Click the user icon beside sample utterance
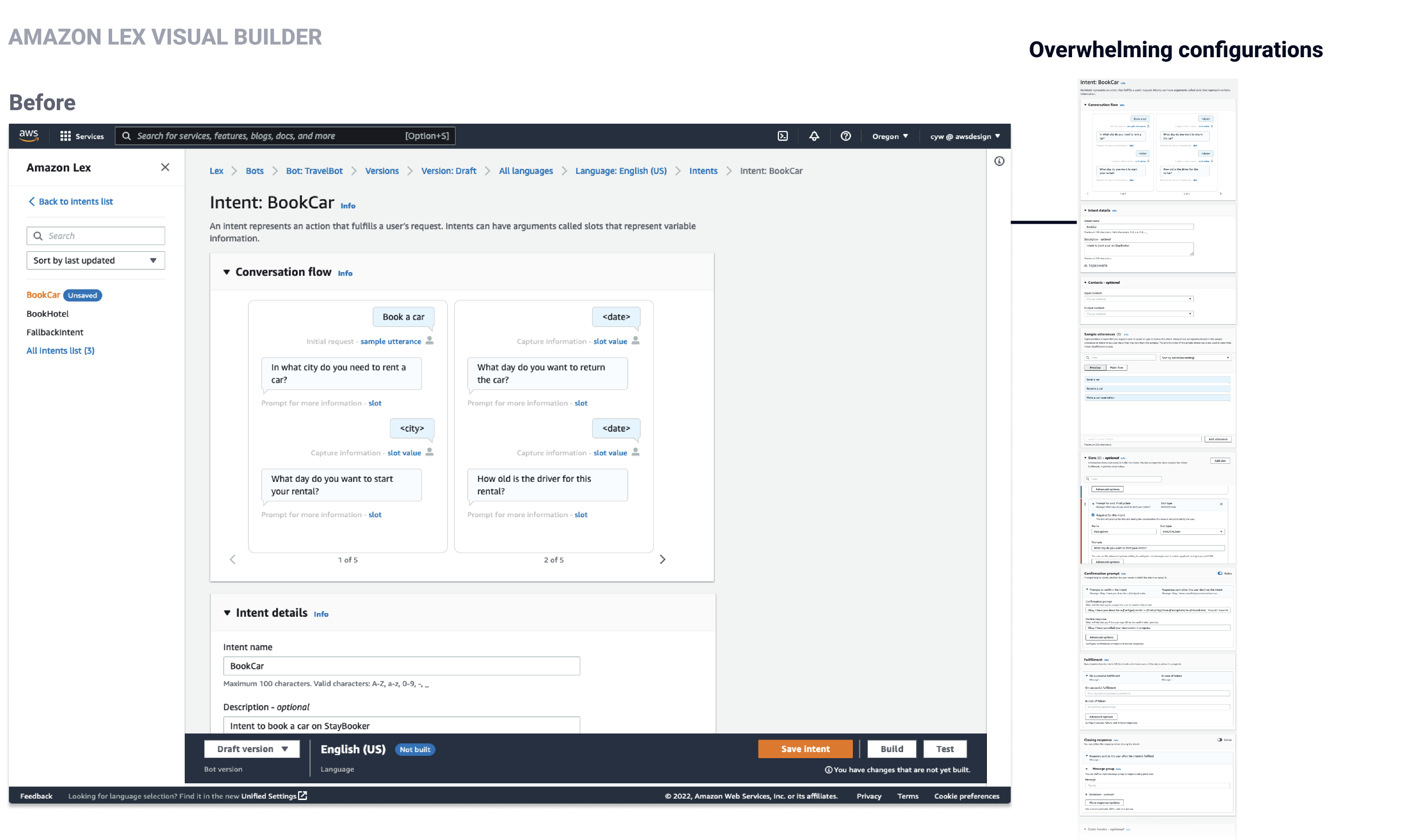The image size is (1421, 840). point(430,341)
